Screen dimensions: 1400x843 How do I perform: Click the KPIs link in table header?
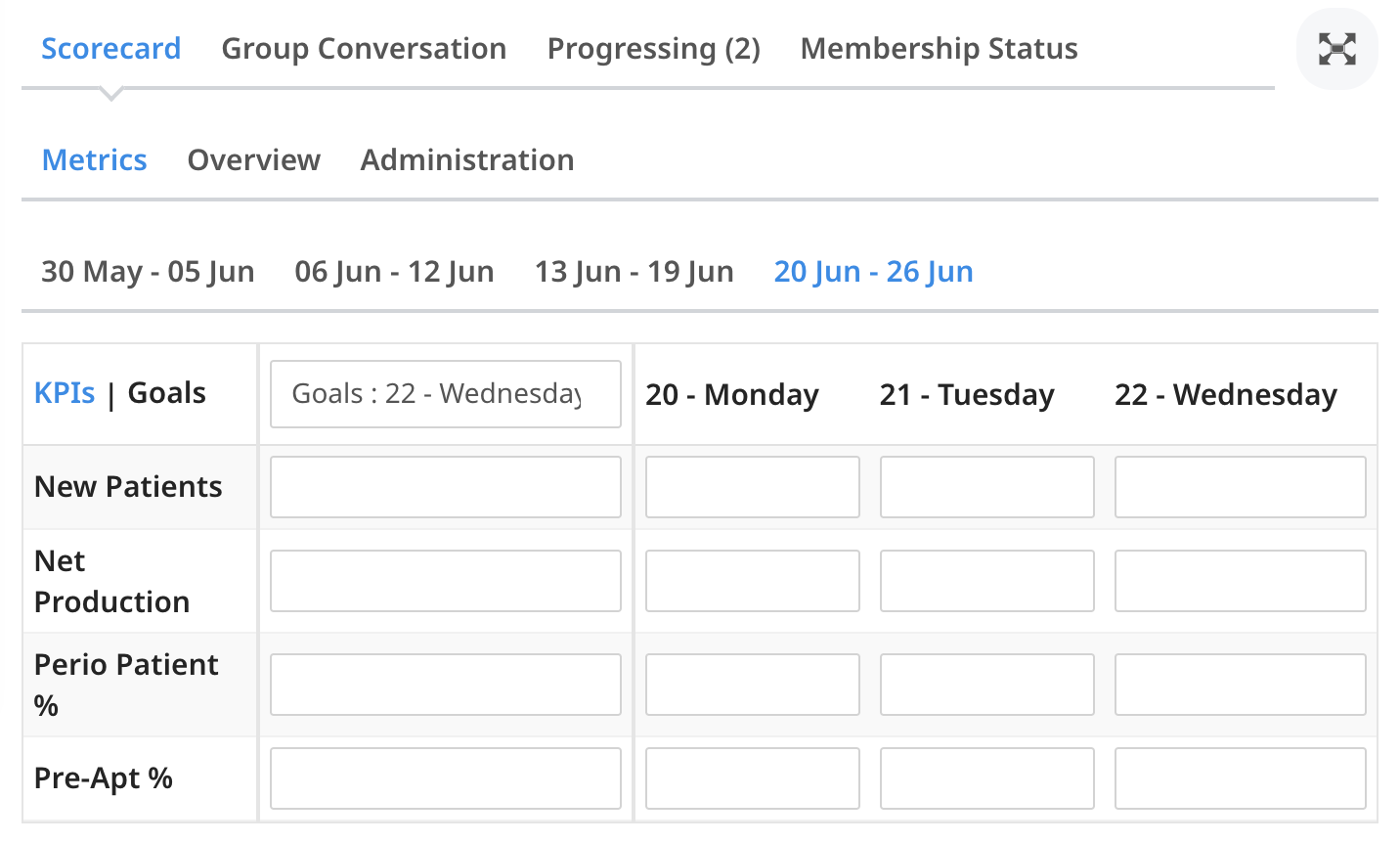pyautogui.click(x=65, y=393)
